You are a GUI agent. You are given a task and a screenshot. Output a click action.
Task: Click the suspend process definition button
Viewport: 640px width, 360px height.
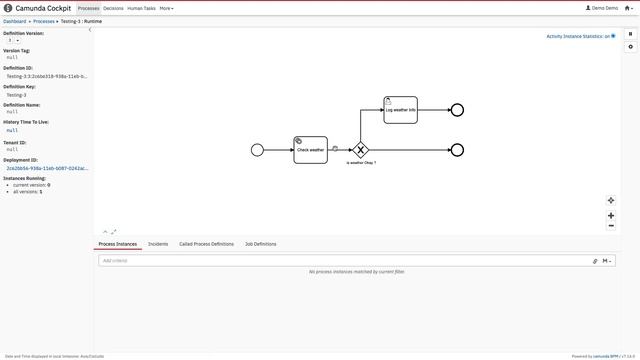coord(630,34)
